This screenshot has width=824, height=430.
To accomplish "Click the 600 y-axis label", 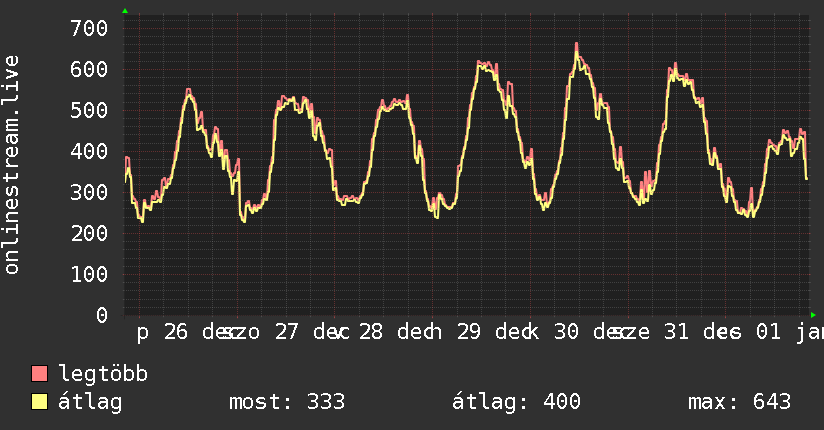I will (89, 69).
